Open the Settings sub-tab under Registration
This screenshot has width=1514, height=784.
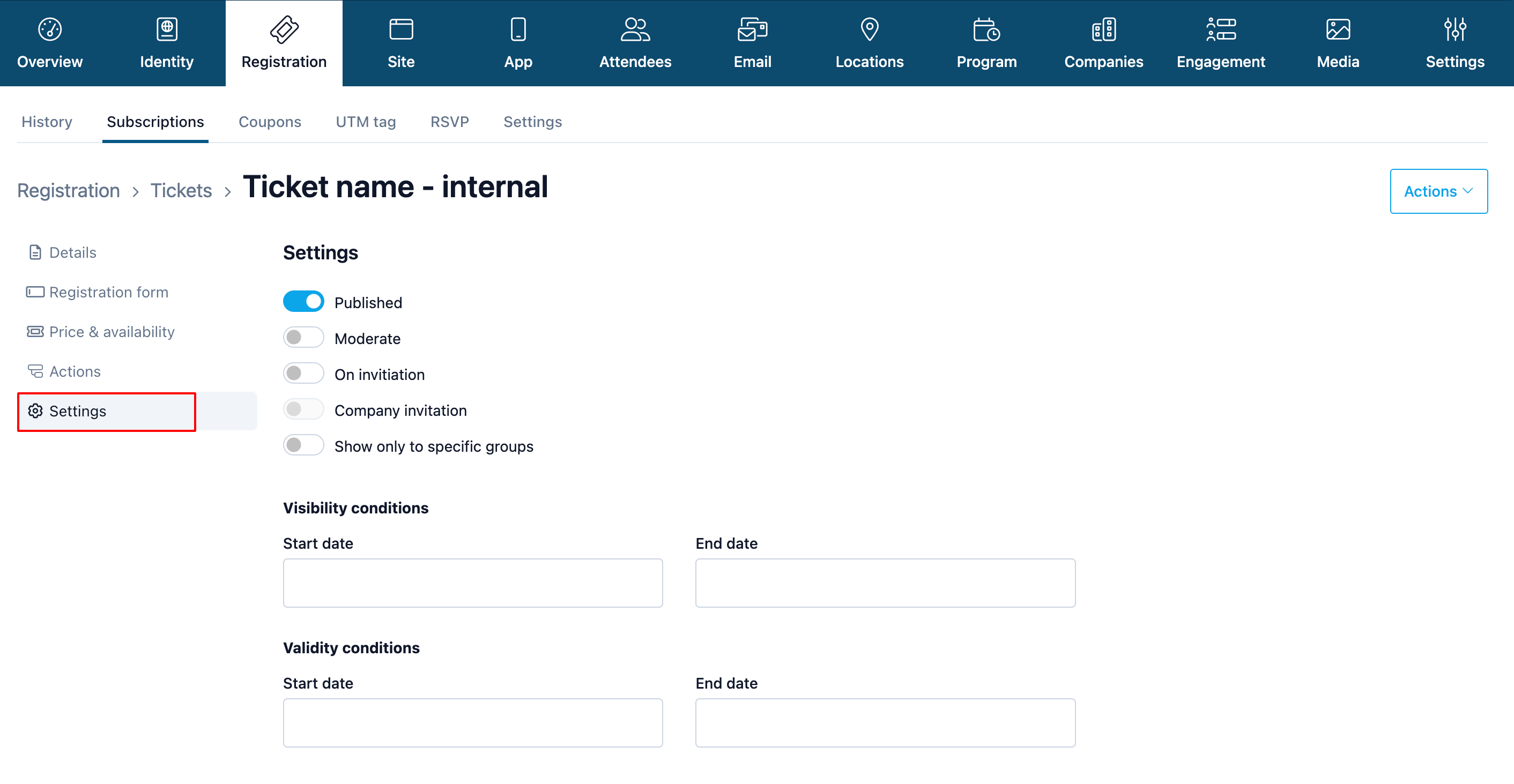532,122
